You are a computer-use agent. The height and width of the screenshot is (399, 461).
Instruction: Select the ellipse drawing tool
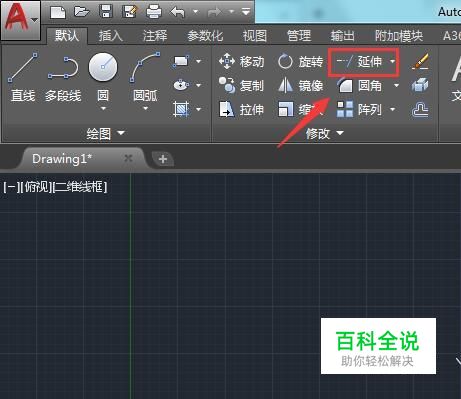point(181,85)
